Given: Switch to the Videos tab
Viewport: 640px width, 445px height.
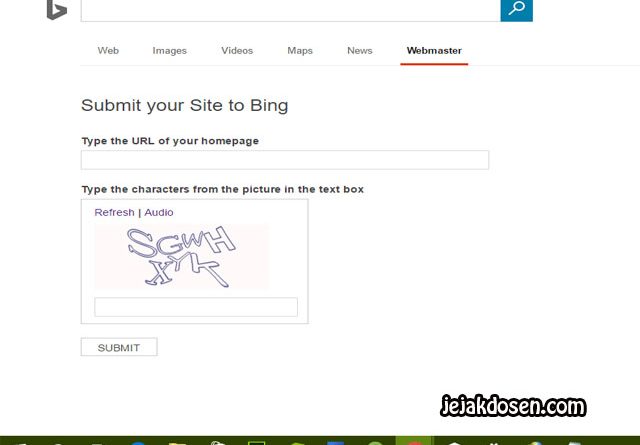Looking at the screenshot, I should pos(237,51).
